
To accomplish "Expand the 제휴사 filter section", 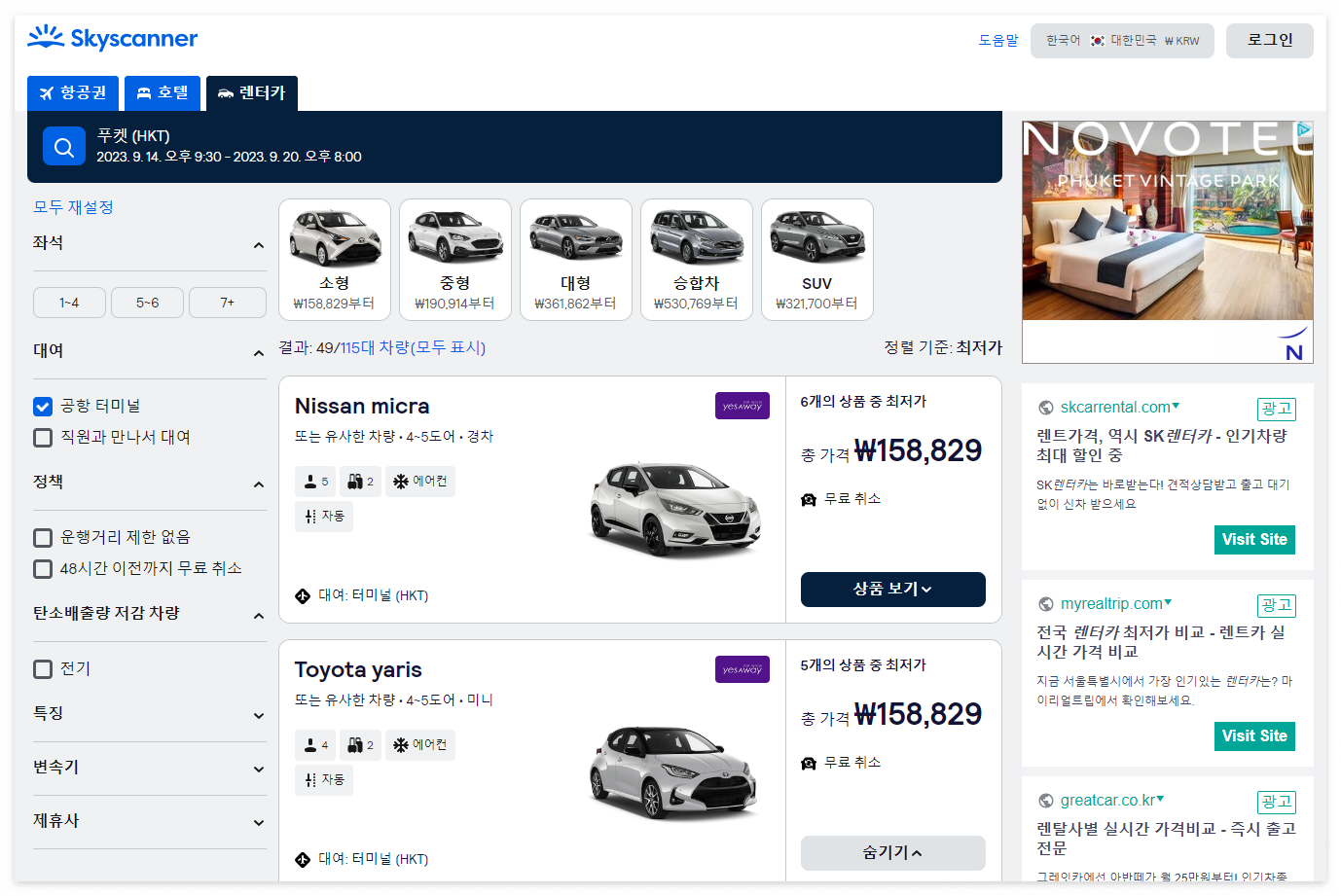I will point(259,823).
